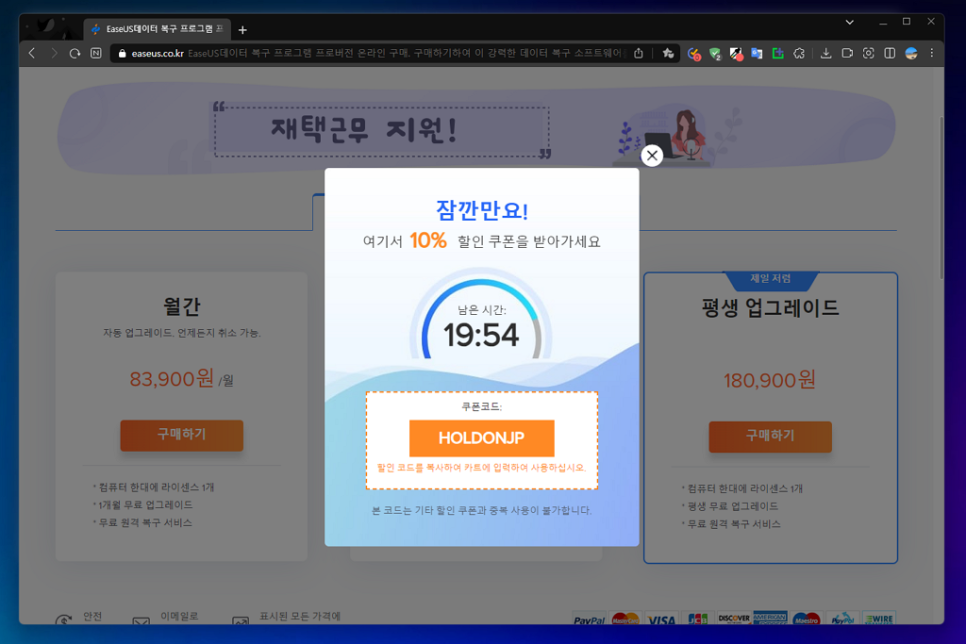Click the countdown timer 19:54

(481, 335)
